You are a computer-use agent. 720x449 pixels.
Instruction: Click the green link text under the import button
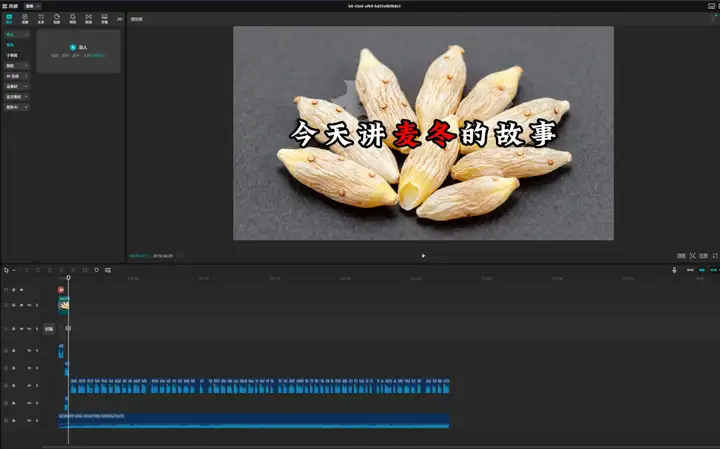tap(98, 56)
